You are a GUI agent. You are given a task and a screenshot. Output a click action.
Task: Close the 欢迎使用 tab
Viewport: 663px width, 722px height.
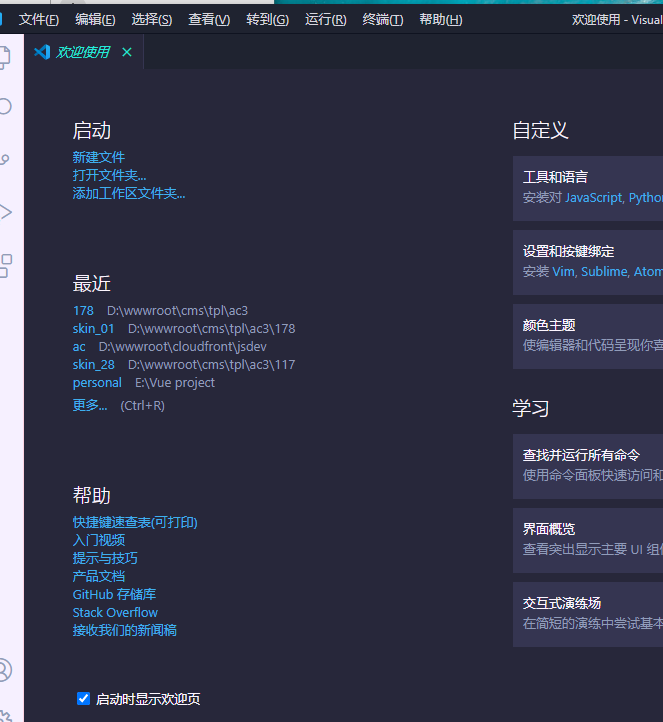click(x=127, y=52)
